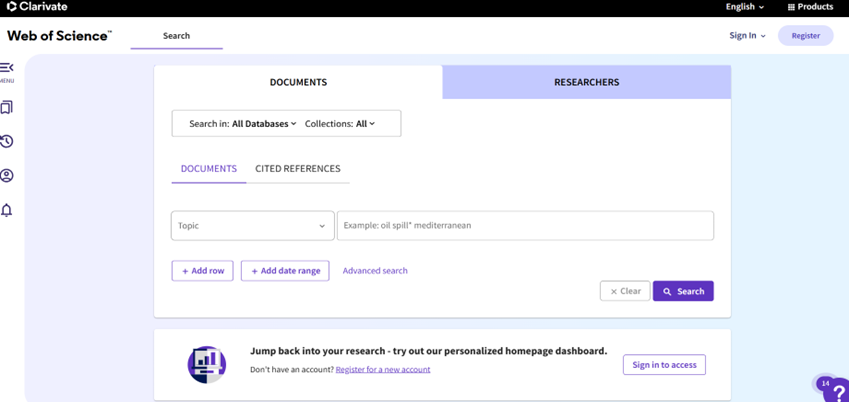This screenshot has width=849, height=402.
Task: Click the 14 notification badge
Action: [x=825, y=384]
